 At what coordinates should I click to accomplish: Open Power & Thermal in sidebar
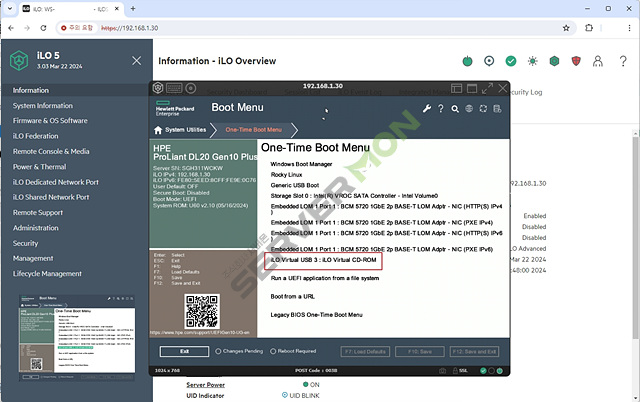click(x=39, y=167)
